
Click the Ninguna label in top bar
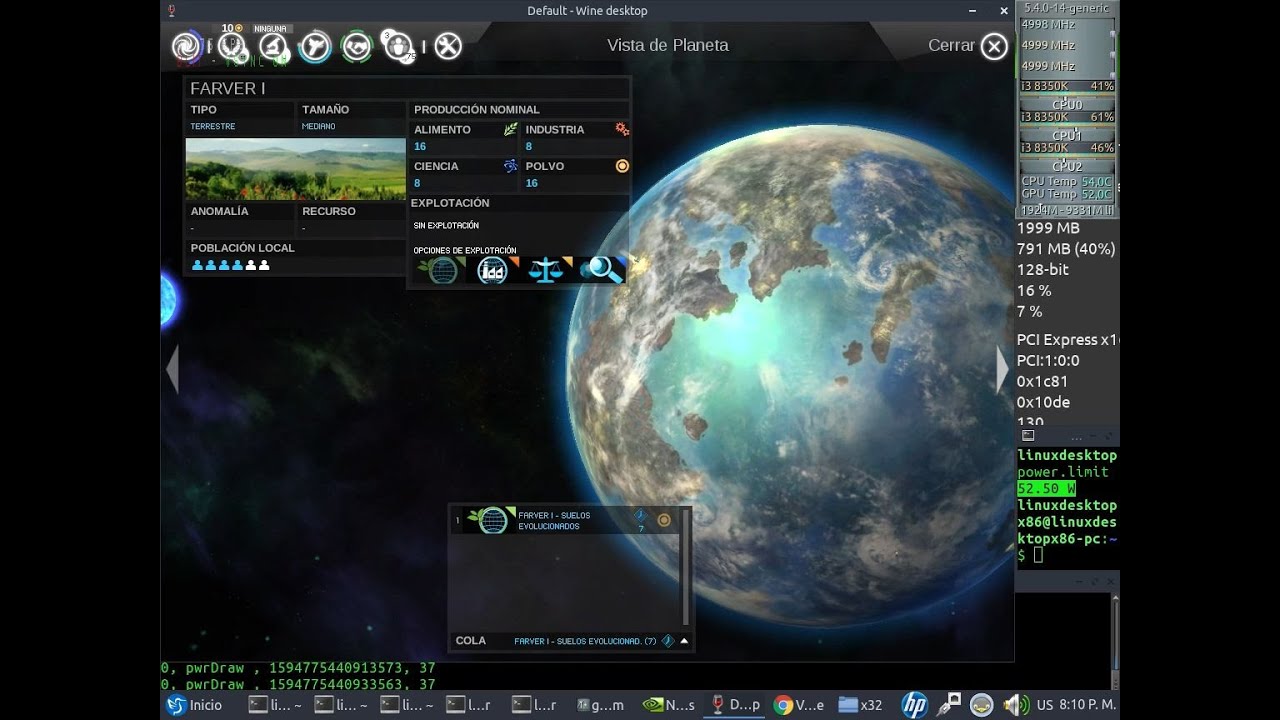(x=270, y=29)
